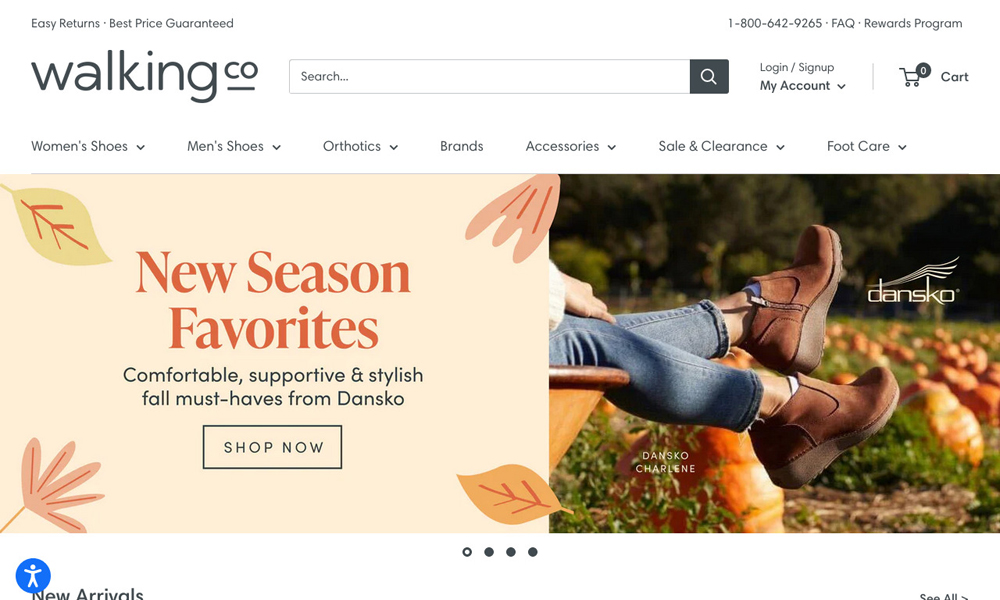Click the walkingco logo
This screenshot has height=600, width=1000.
pyautogui.click(x=144, y=76)
